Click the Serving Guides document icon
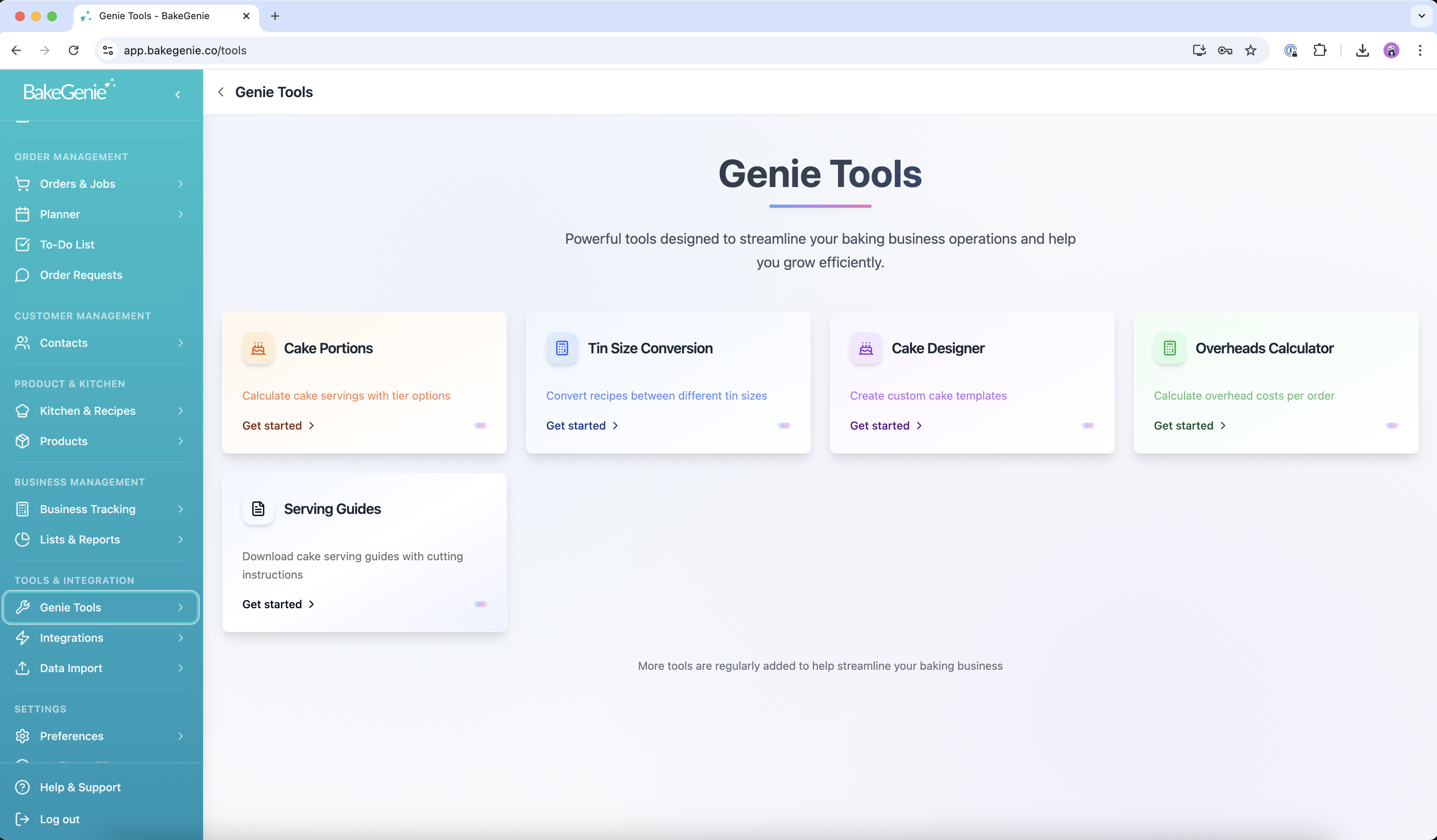Screen dimensions: 1437x840 tap(258, 509)
